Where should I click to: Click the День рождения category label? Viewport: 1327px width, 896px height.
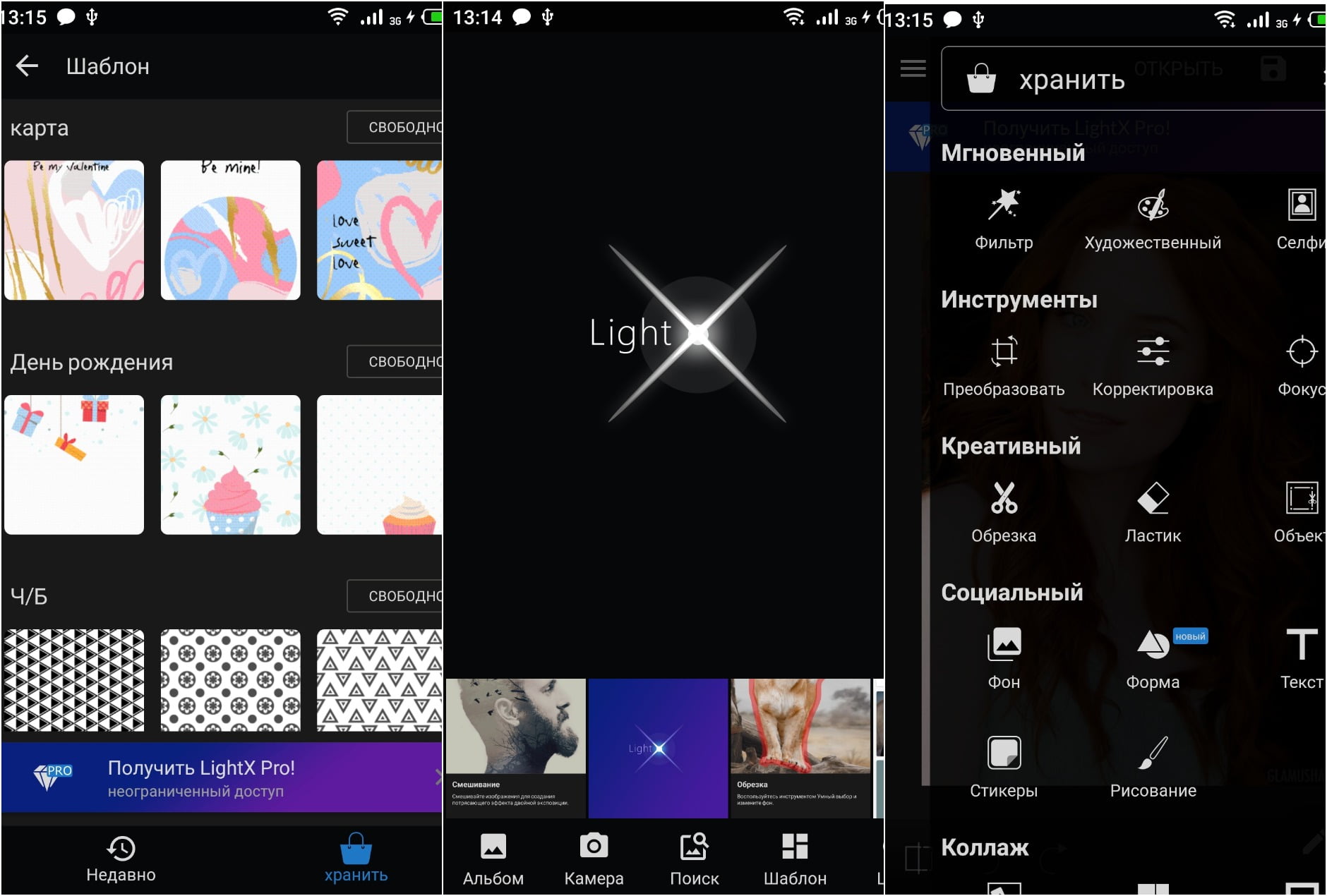coord(92,362)
